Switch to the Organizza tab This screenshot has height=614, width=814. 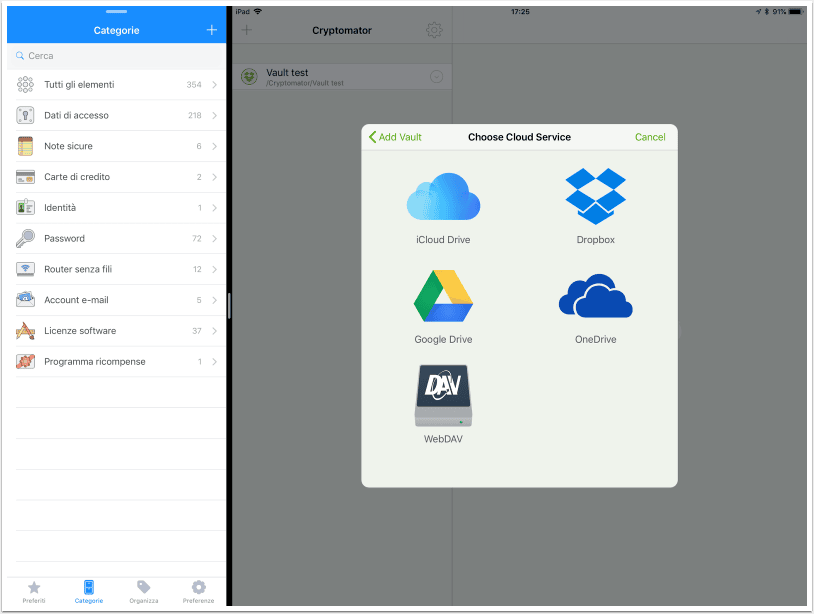(x=144, y=592)
